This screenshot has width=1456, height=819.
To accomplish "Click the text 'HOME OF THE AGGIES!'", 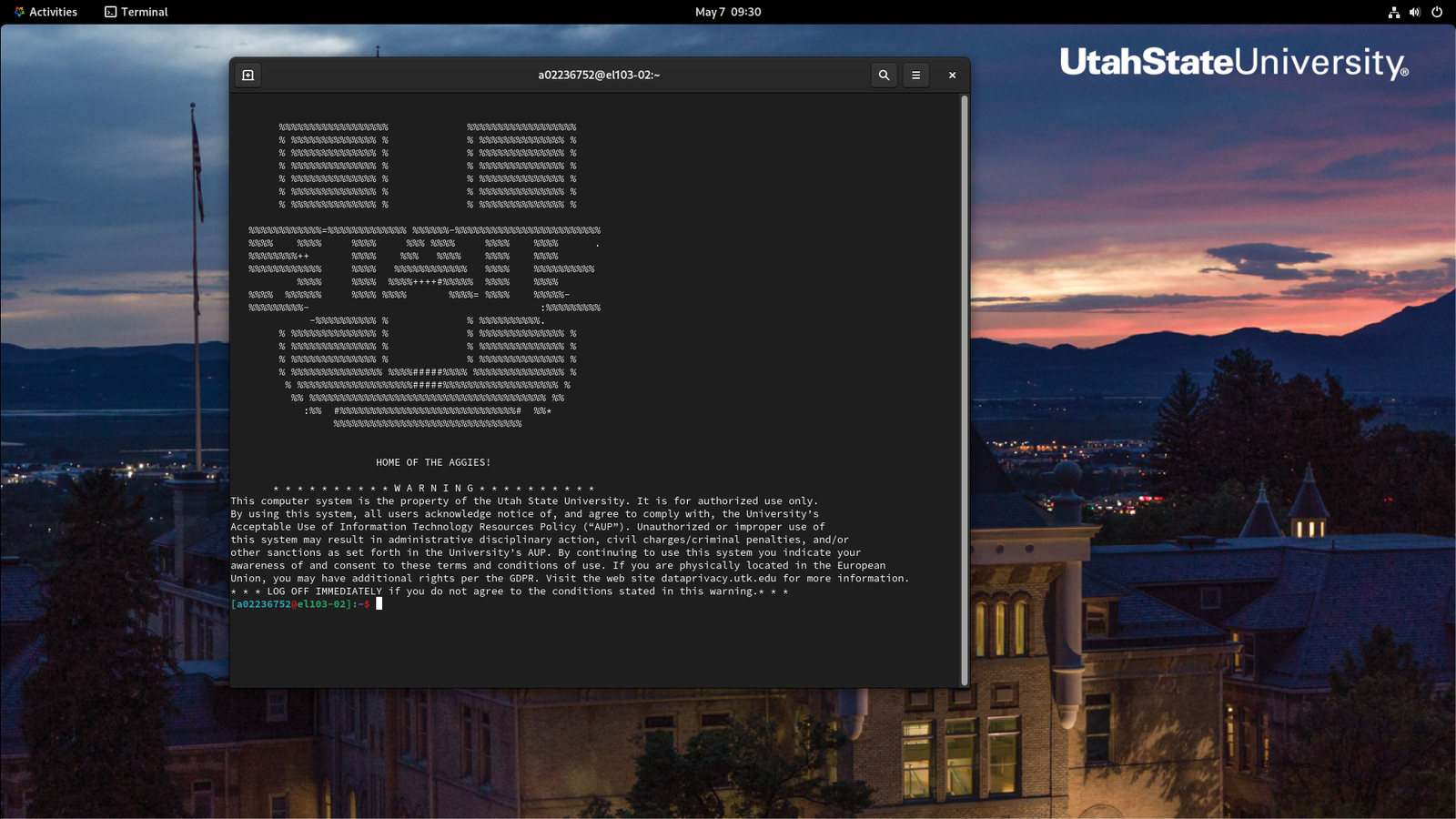I will (x=433, y=462).
